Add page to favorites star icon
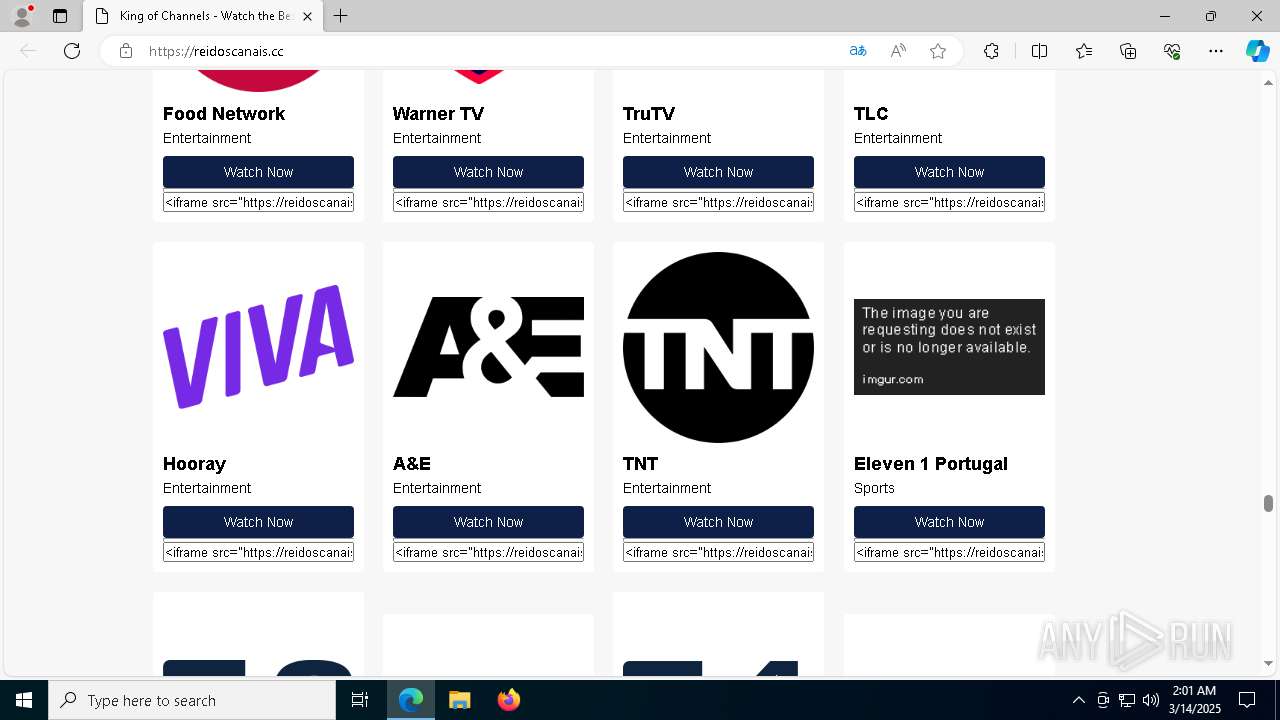This screenshot has height=720, width=1280. [x=938, y=51]
